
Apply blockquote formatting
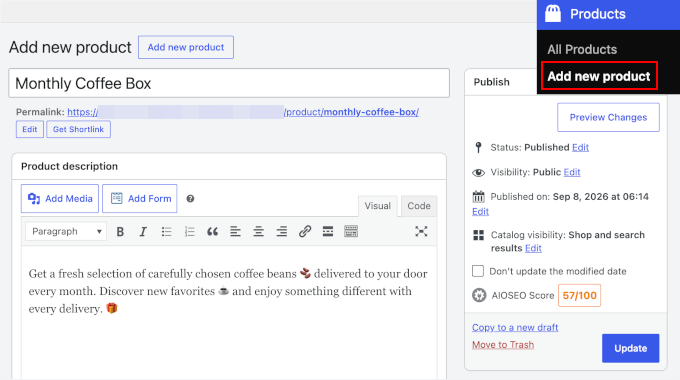tap(212, 232)
